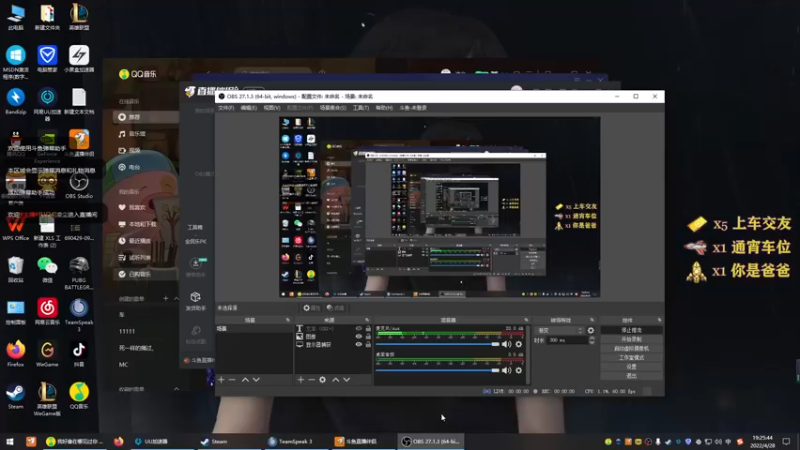Adjust 麦克风/Aux volume slider
Screen dimensions: 800x450
tap(438, 344)
